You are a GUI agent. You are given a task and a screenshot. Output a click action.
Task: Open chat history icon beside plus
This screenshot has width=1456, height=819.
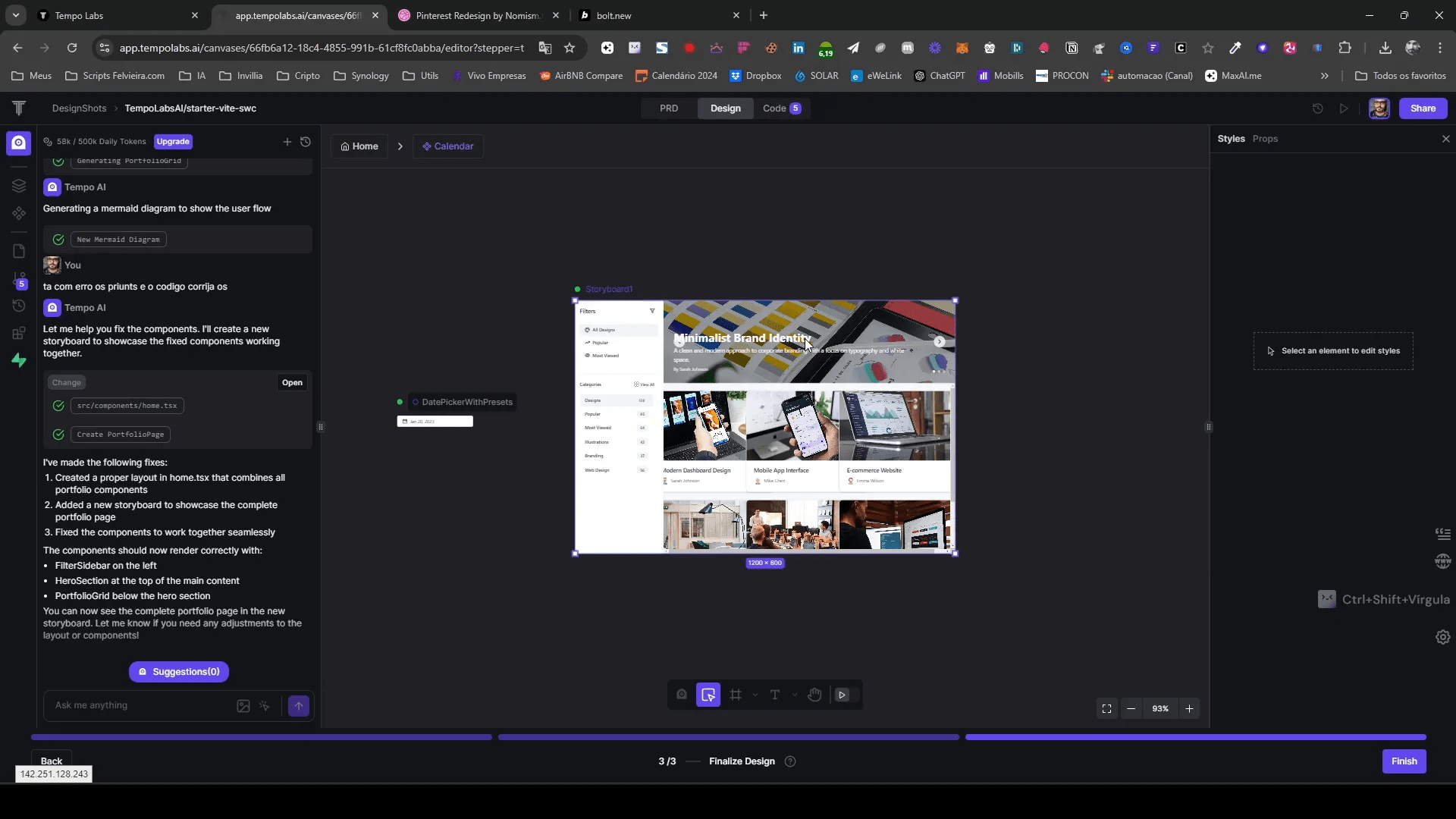point(306,142)
